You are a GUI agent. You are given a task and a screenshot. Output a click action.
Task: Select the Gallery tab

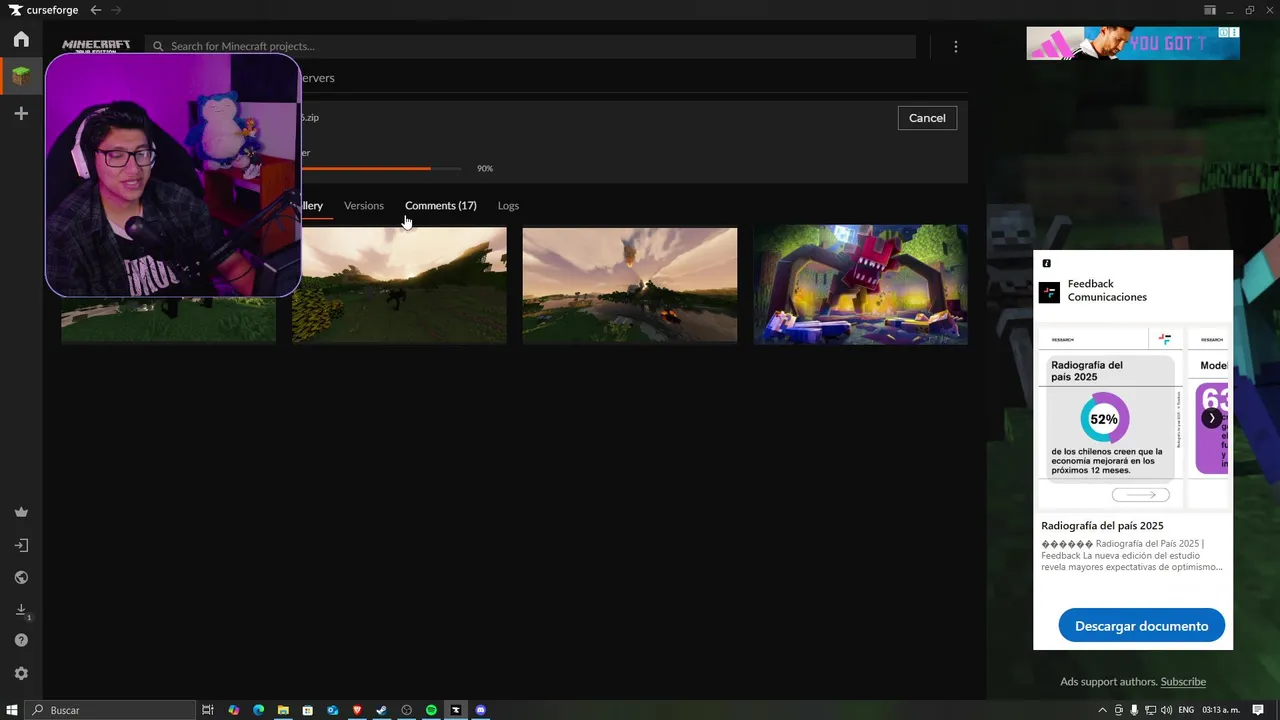[311, 206]
